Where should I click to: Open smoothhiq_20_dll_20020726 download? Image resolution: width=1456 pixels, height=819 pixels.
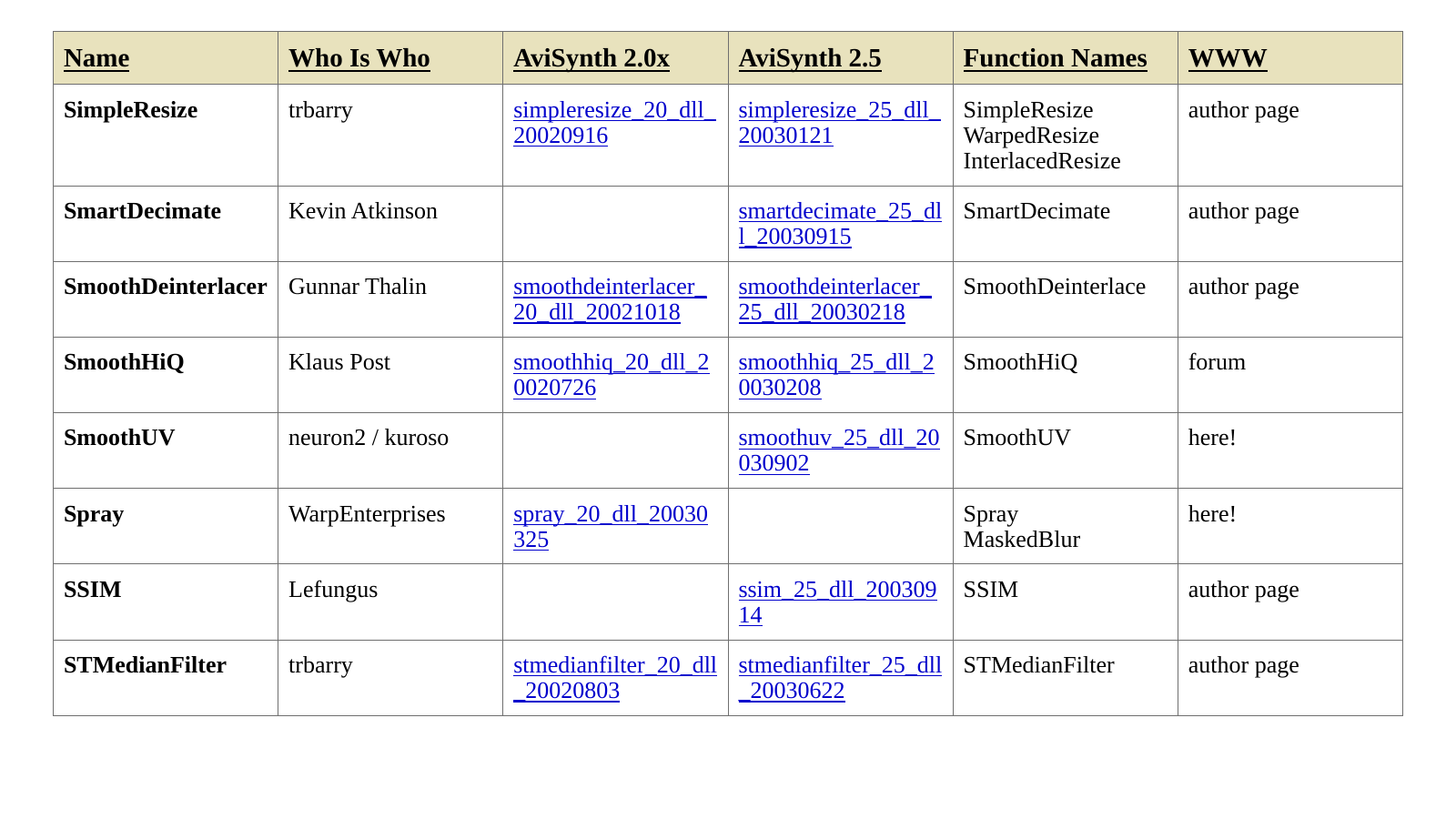tap(611, 375)
